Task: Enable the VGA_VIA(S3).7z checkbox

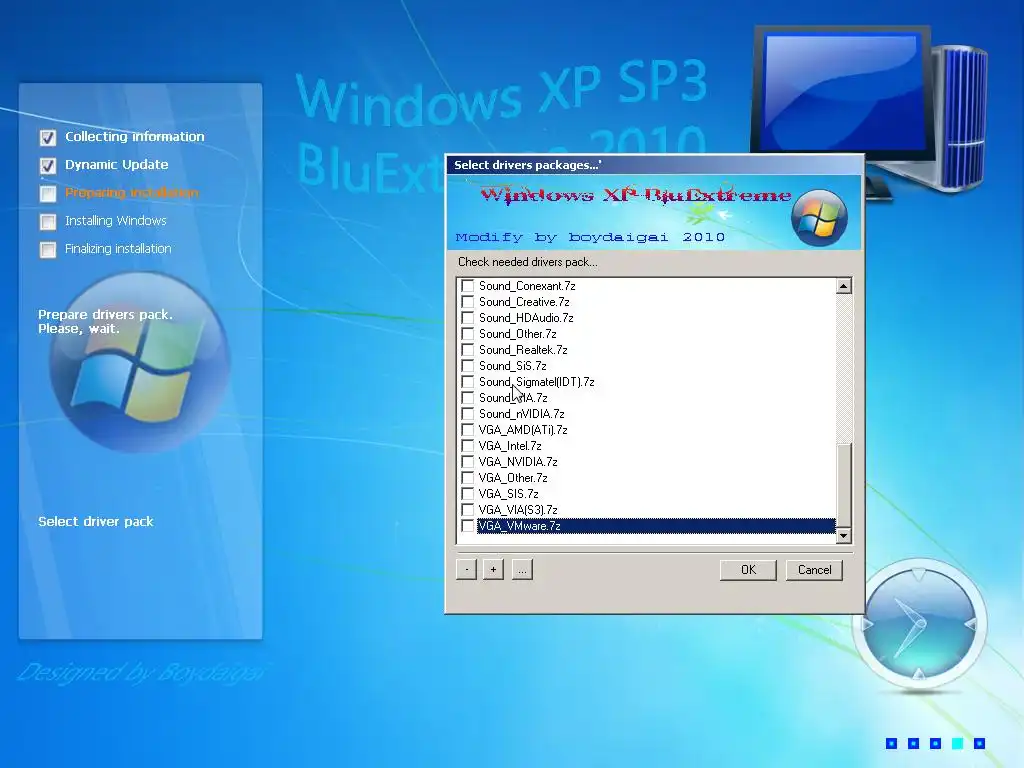Action: (x=468, y=510)
